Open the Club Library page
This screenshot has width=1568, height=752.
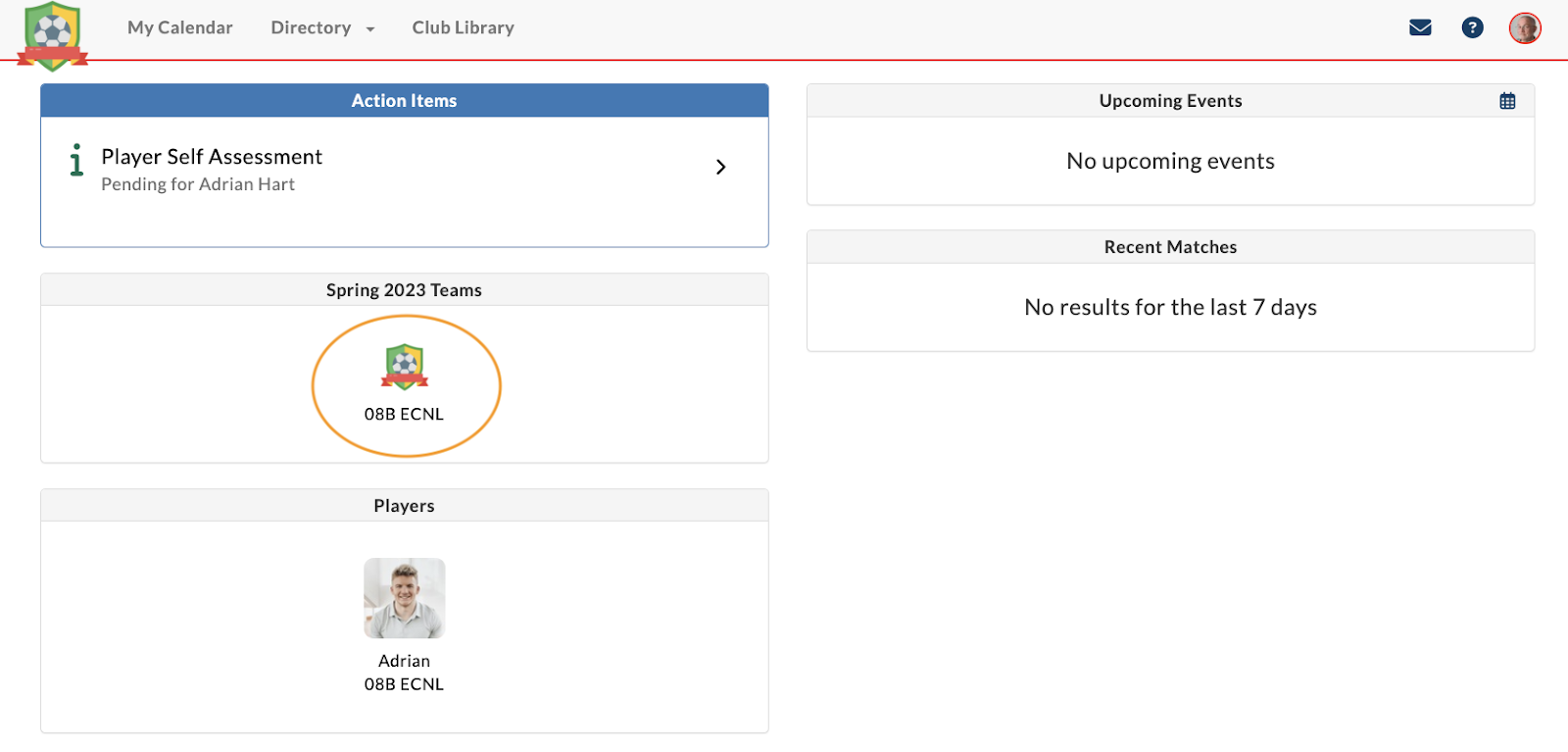click(x=463, y=27)
